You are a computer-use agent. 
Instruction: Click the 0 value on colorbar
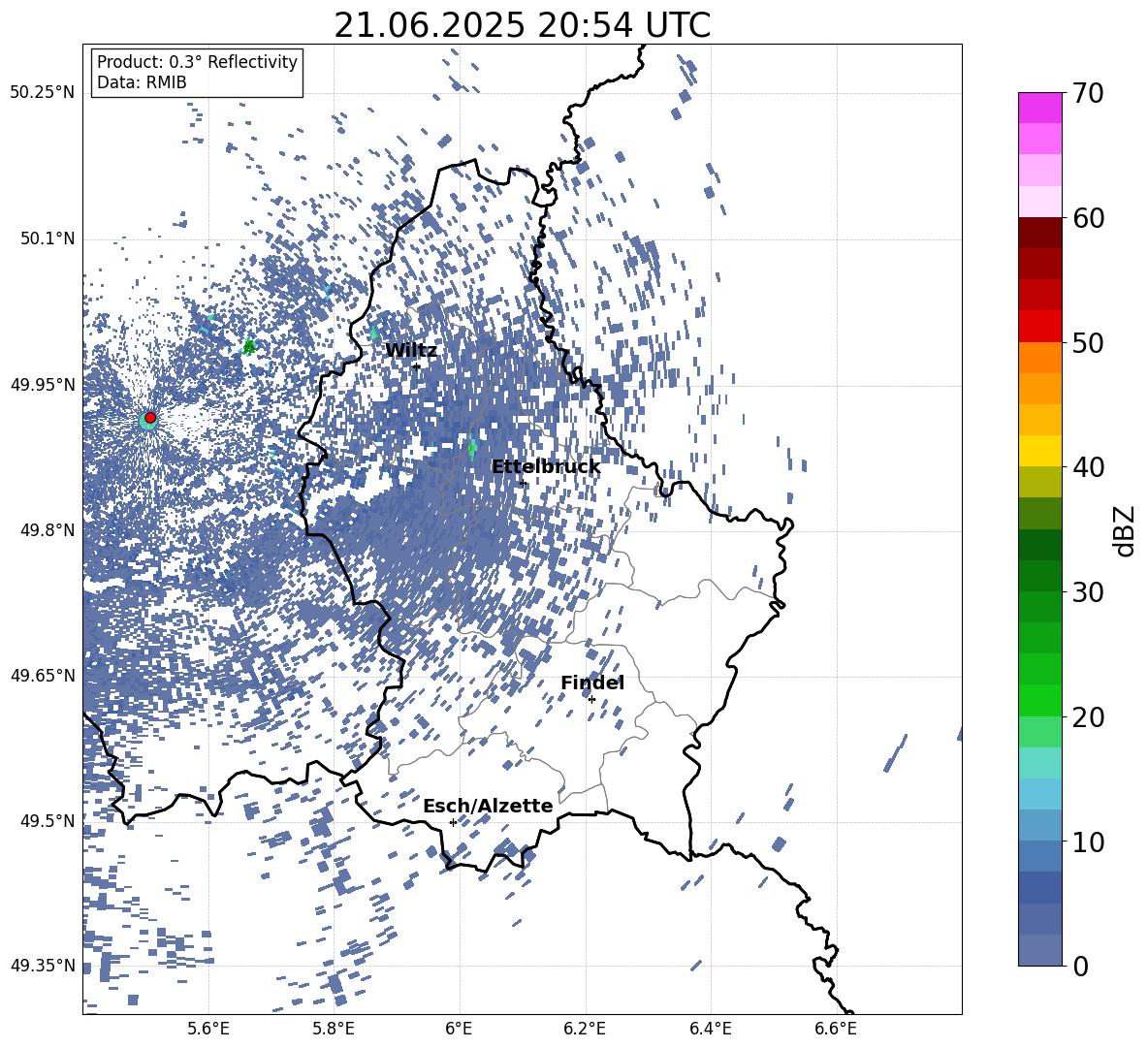(1080, 966)
